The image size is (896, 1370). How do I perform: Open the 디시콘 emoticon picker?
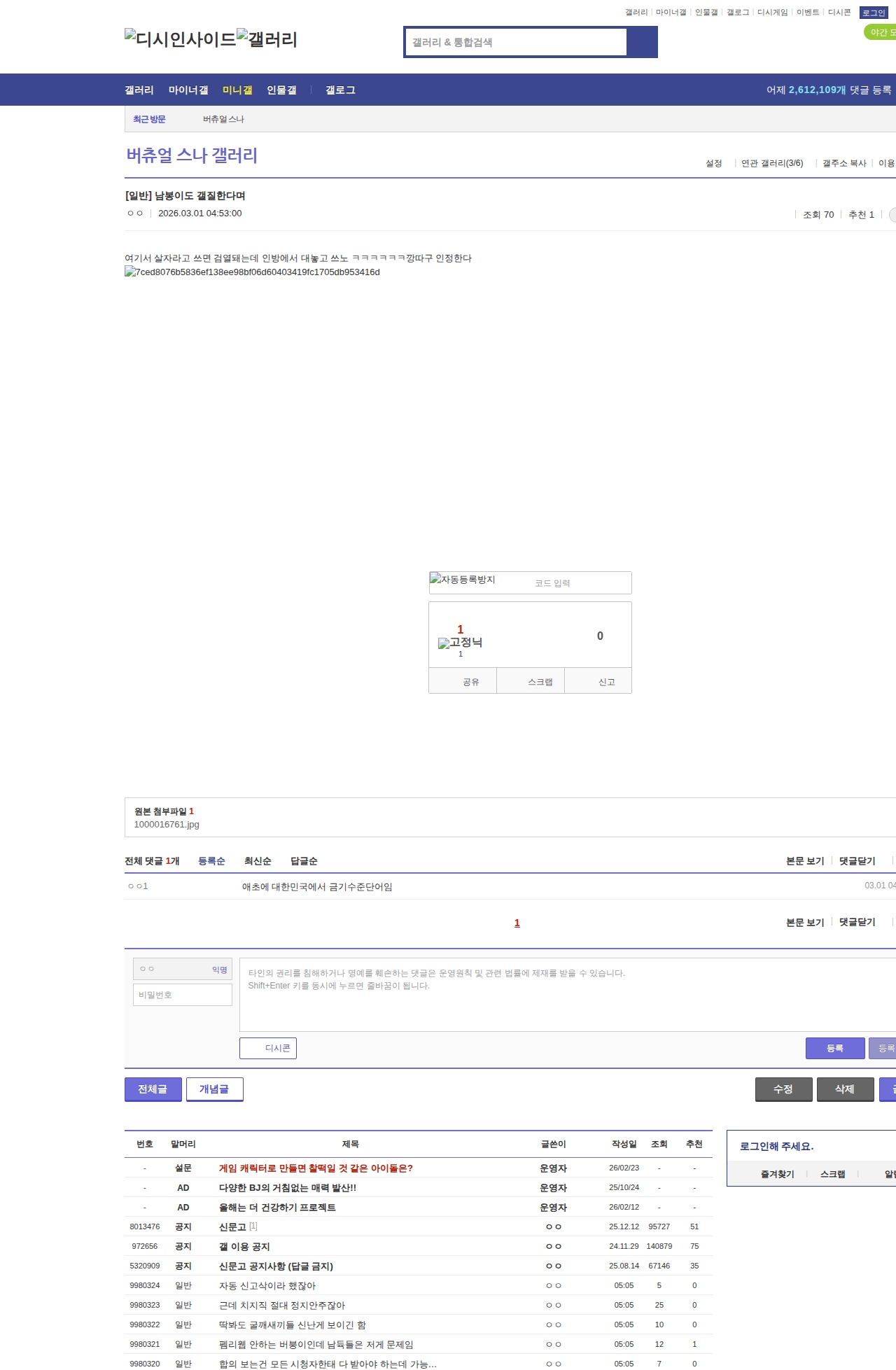pyautogui.click(x=268, y=1048)
